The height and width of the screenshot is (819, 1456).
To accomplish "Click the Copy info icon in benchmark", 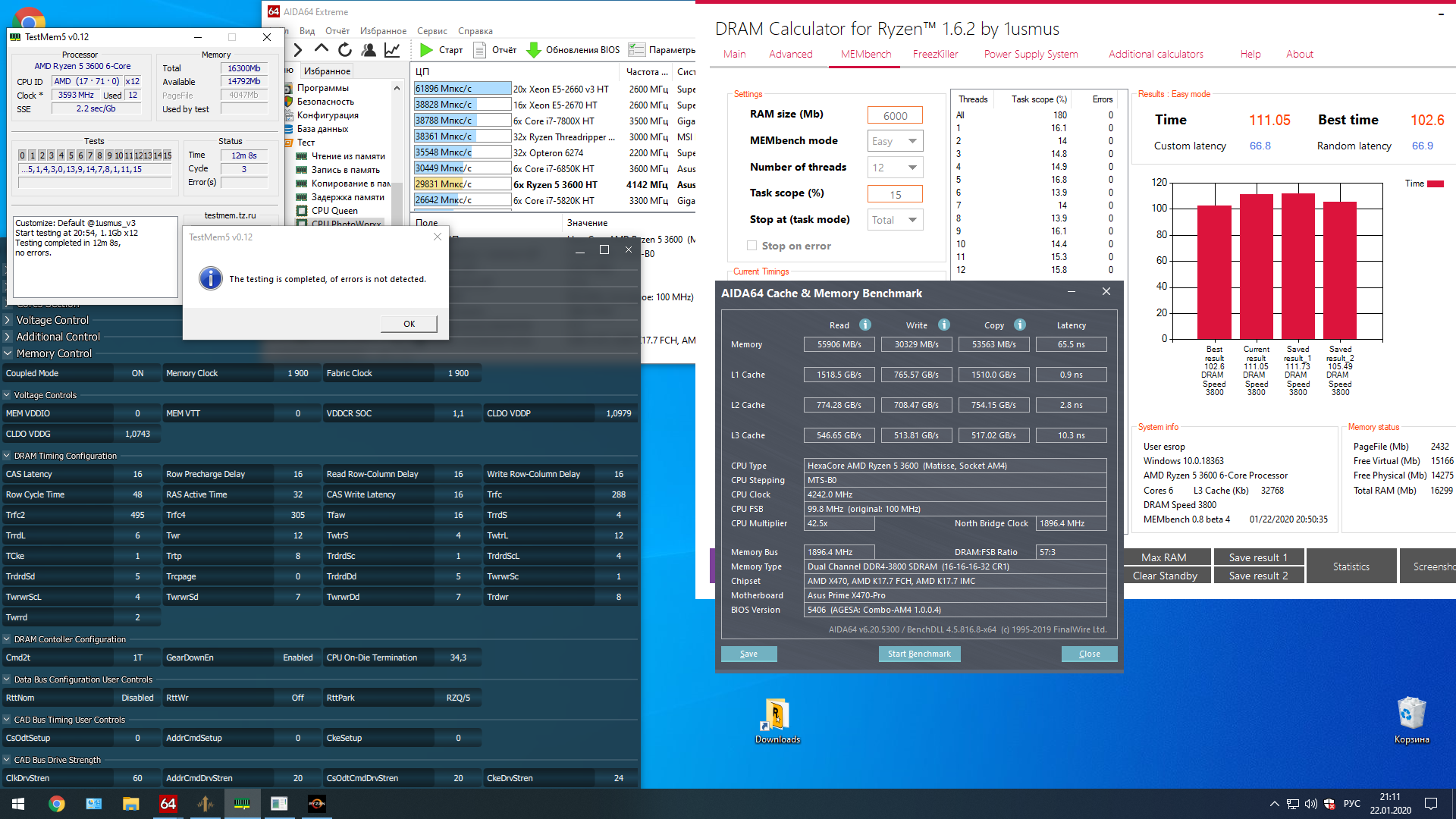I will click(x=1020, y=325).
